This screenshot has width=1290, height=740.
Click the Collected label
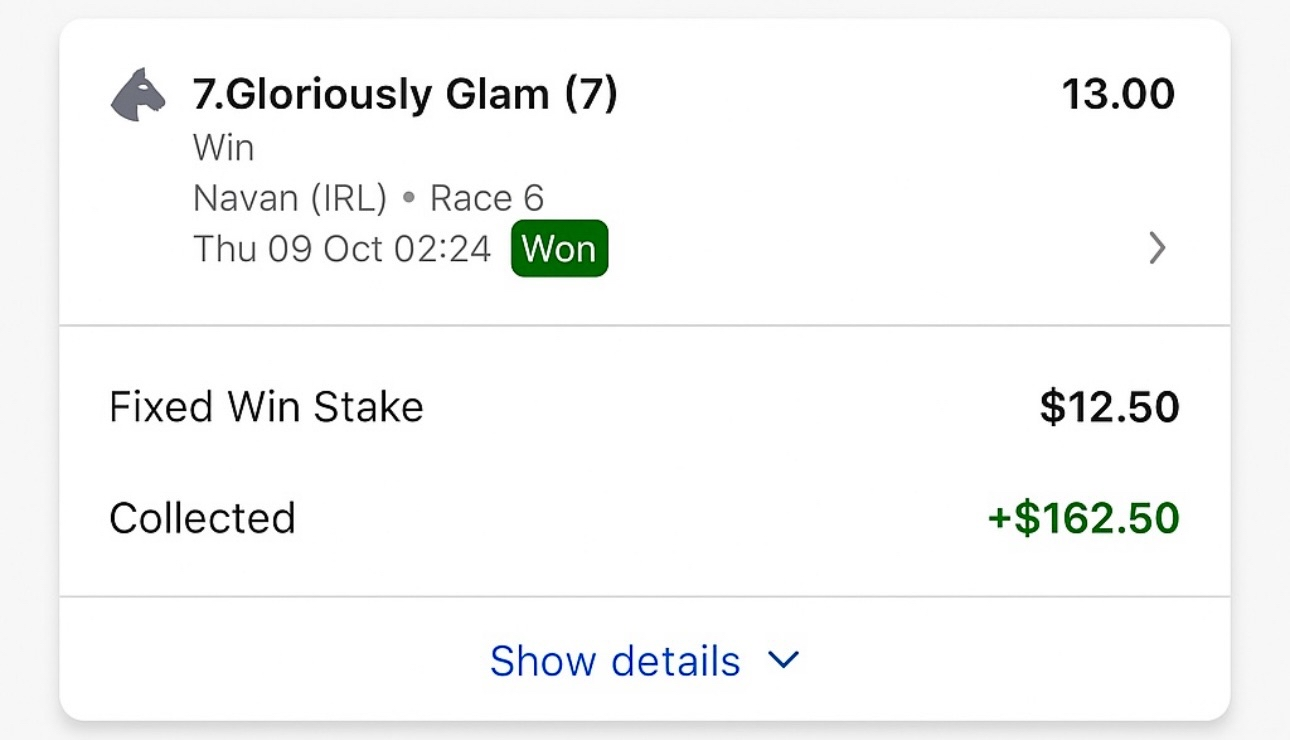coord(202,518)
